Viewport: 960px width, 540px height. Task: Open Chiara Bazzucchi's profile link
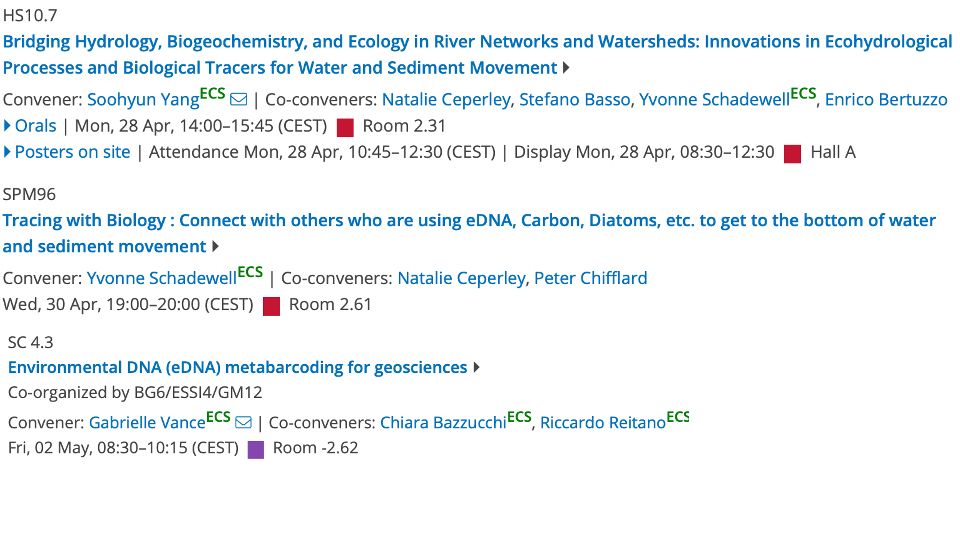(443, 422)
